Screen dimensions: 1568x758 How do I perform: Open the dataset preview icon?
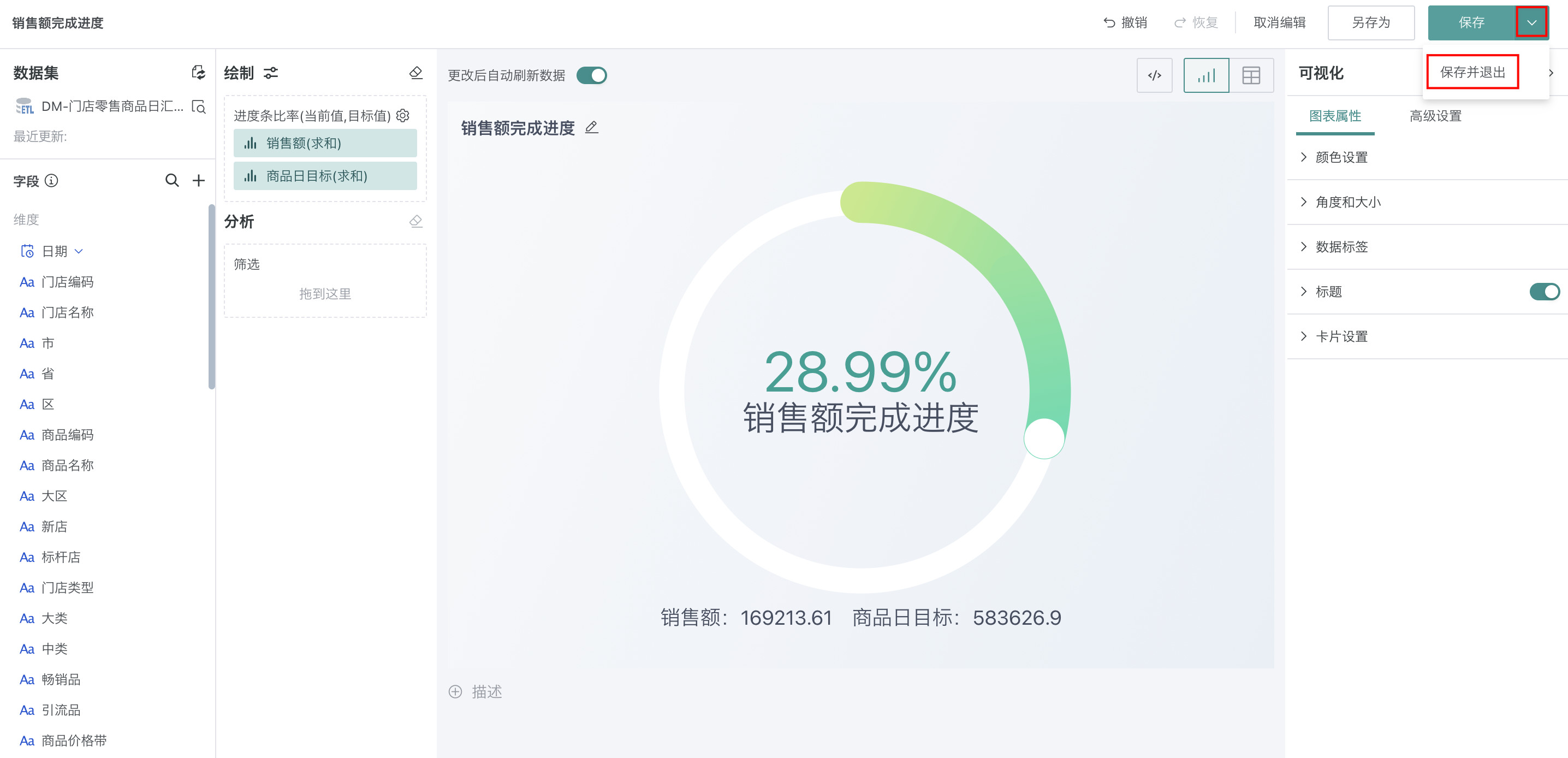tap(198, 106)
